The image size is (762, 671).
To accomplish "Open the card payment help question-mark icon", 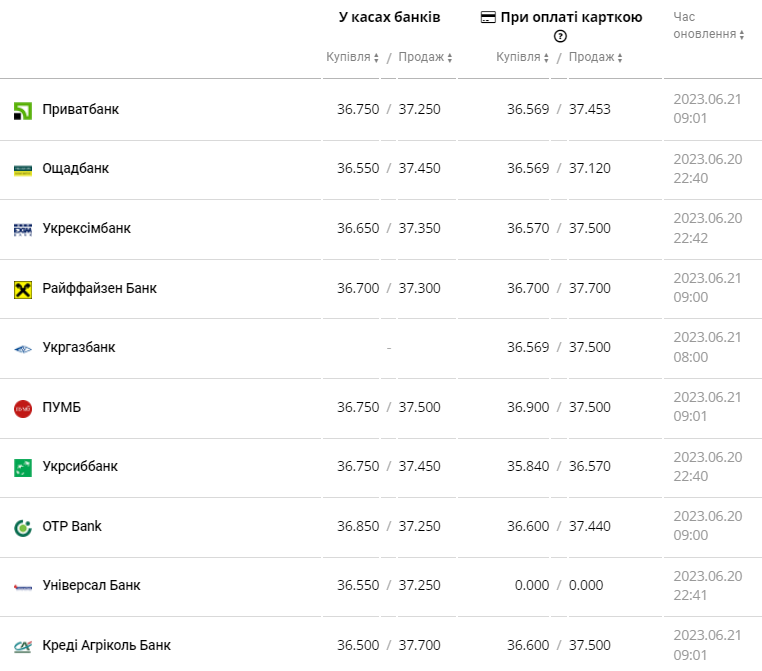I will click(x=560, y=36).
